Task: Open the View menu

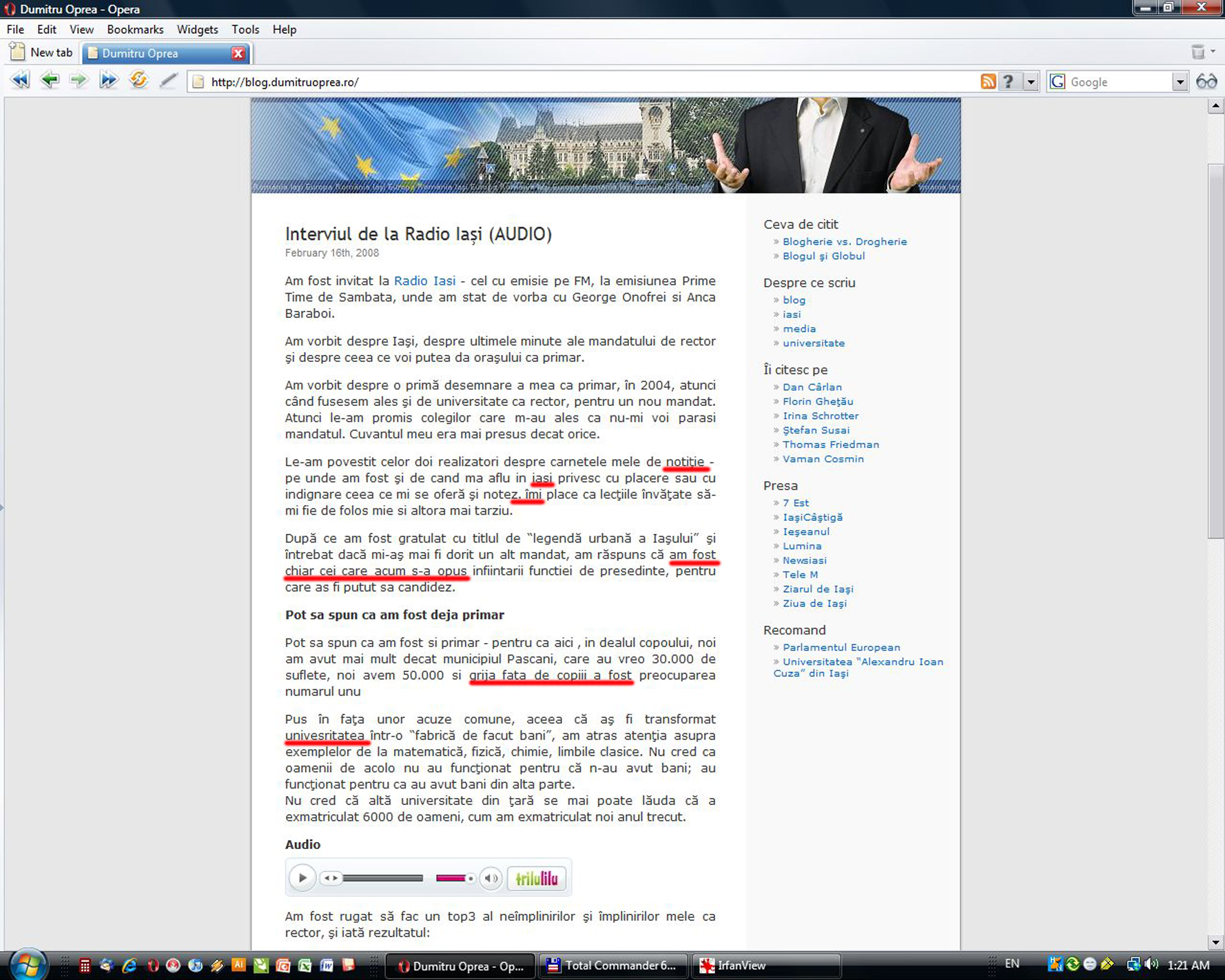Action: point(81,30)
